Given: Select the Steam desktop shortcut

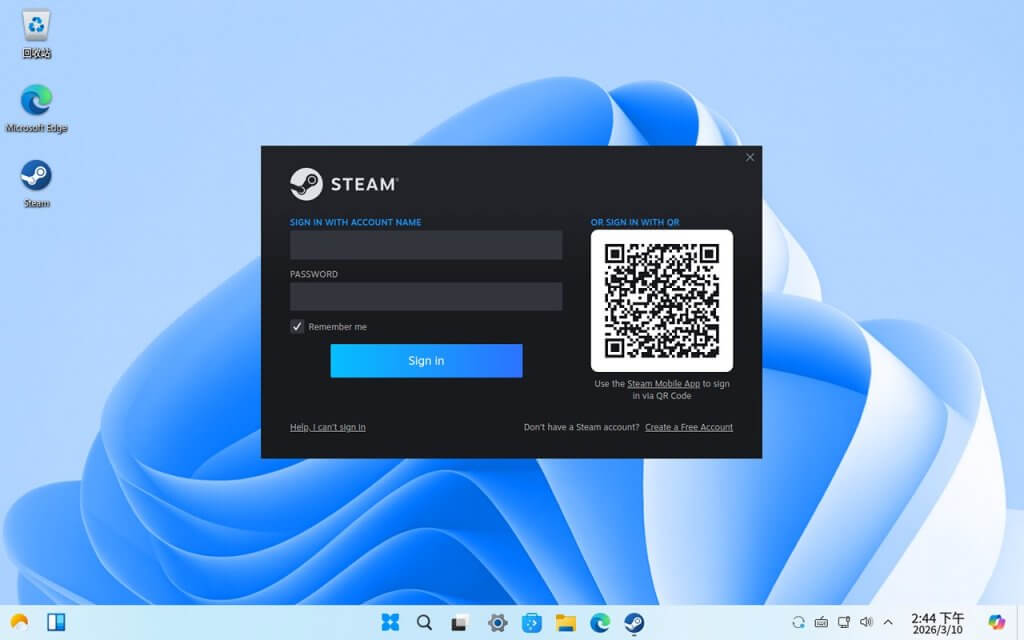Looking at the screenshot, I should (37, 184).
